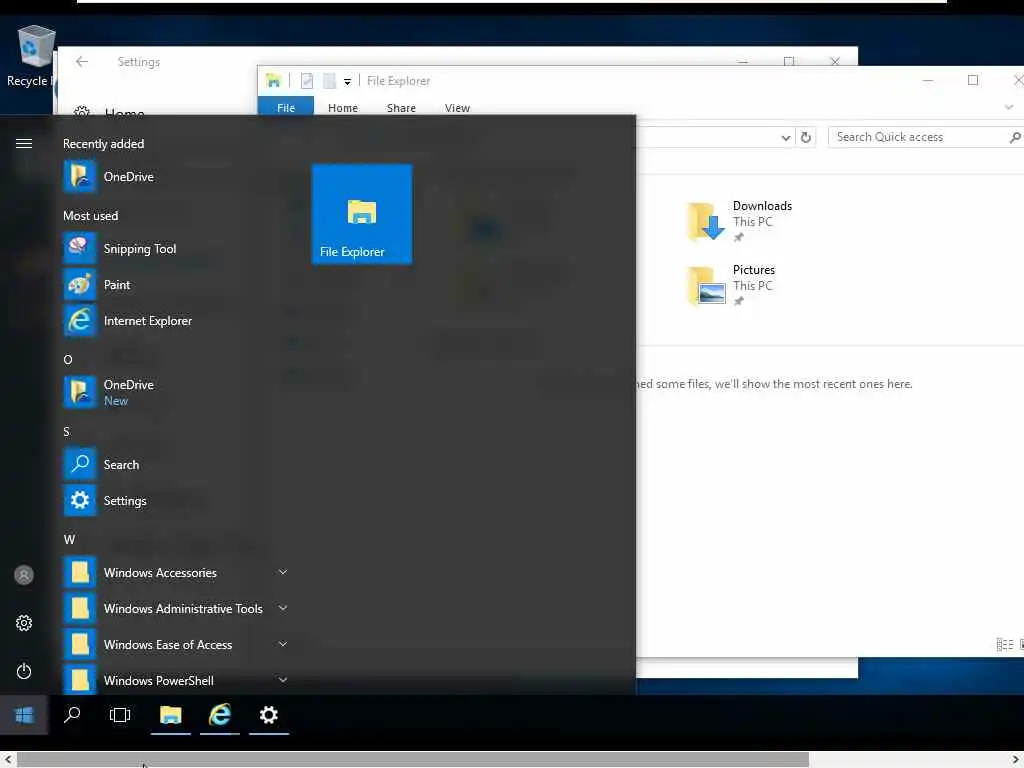Launch Internet Explorer from Start menu list

pyautogui.click(x=176, y=321)
